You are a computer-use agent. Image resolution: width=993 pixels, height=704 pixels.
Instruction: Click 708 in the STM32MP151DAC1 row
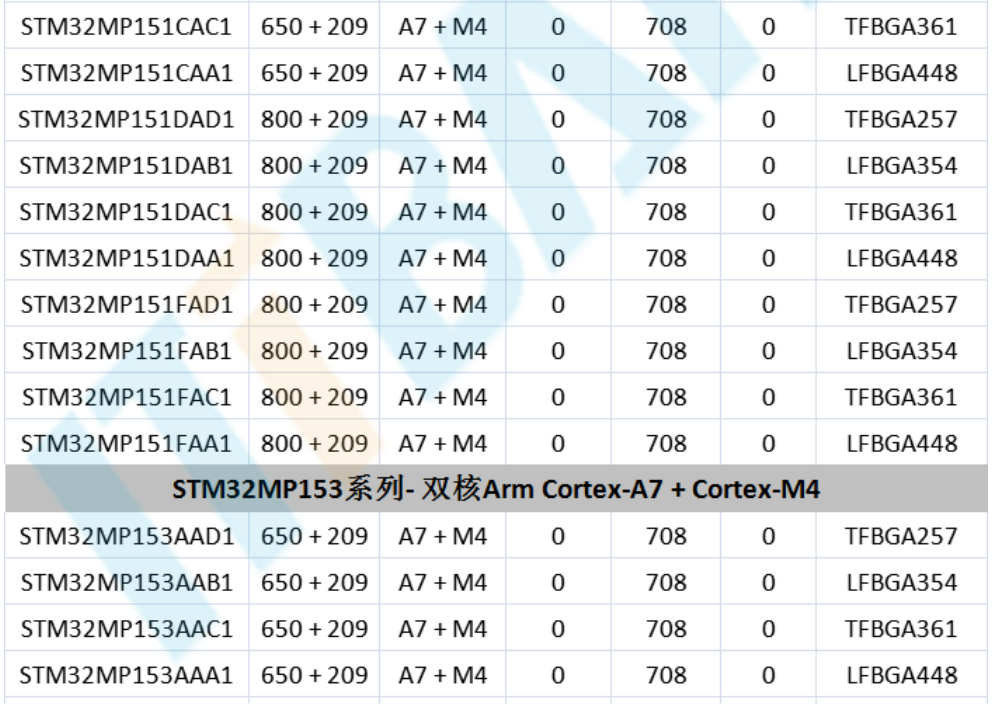[666, 211]
